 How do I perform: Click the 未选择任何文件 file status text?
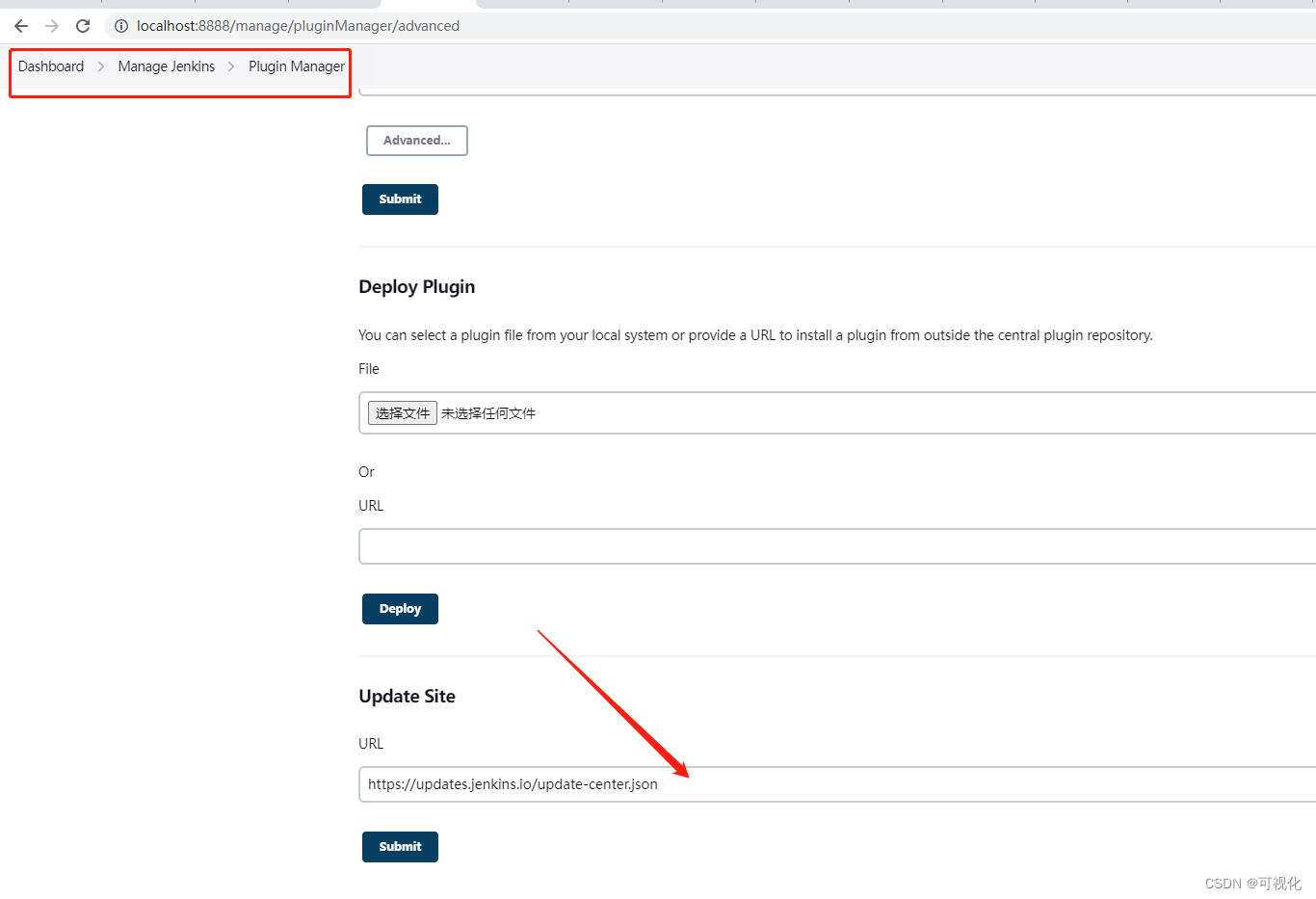click(488, 413)
